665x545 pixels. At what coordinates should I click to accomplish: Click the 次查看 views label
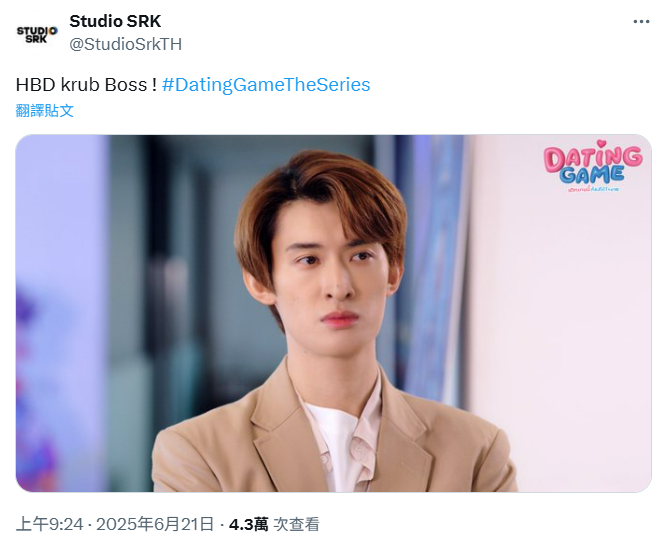[296, 524]
